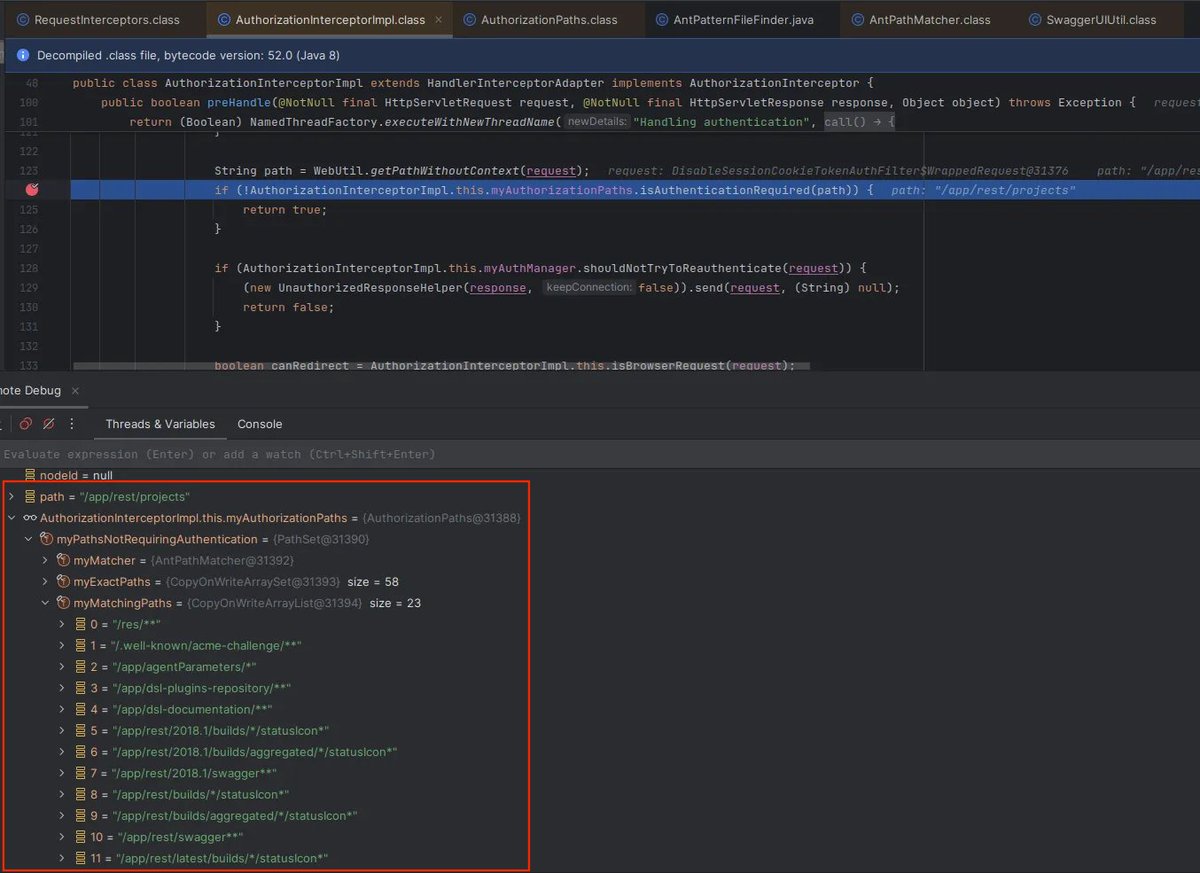Collapse the myMatchingPaths list
The height and width of the screenshot is (873, 1200).
[45, 603]
